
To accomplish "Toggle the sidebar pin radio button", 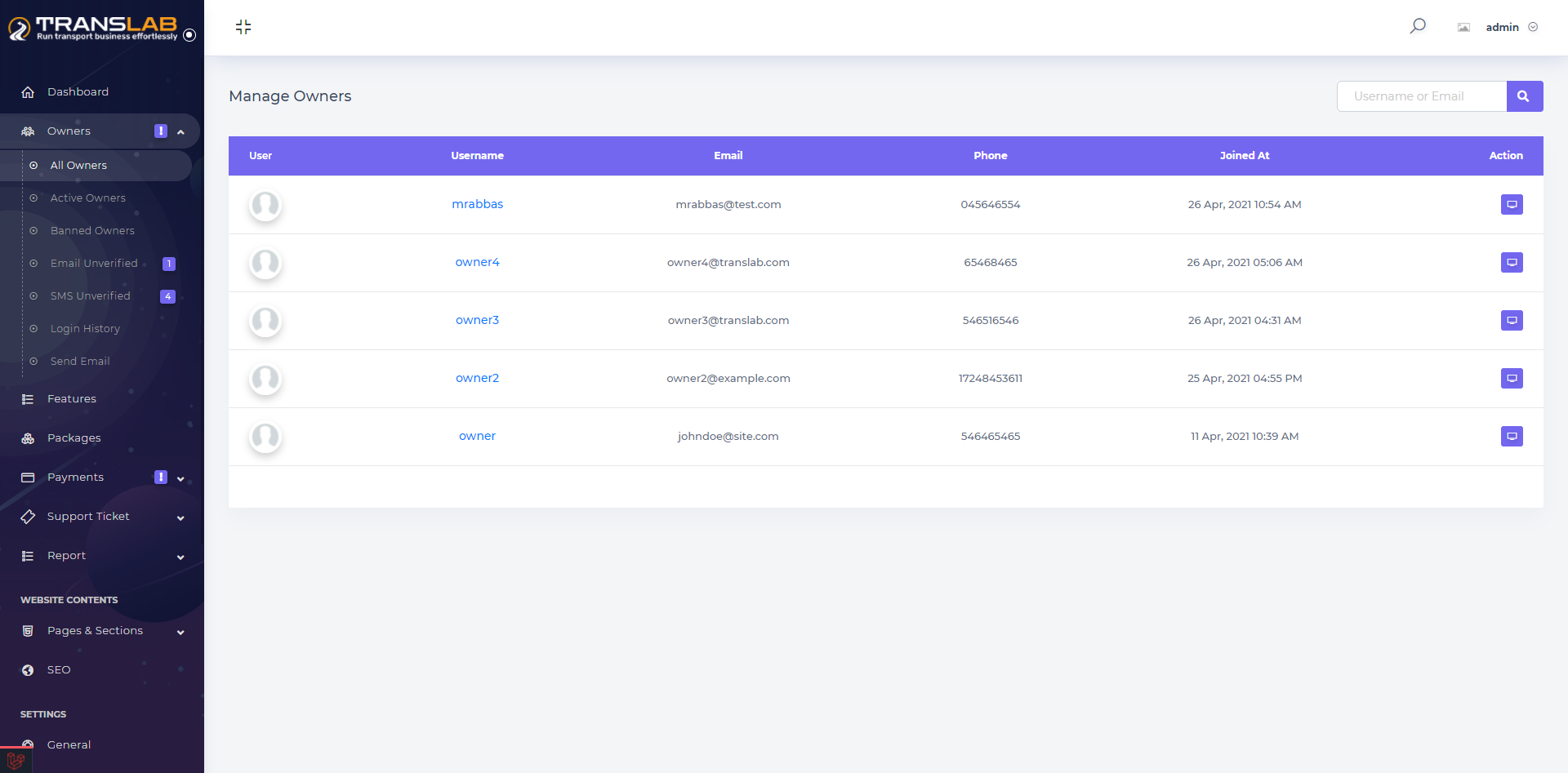I will click(189, 35).
